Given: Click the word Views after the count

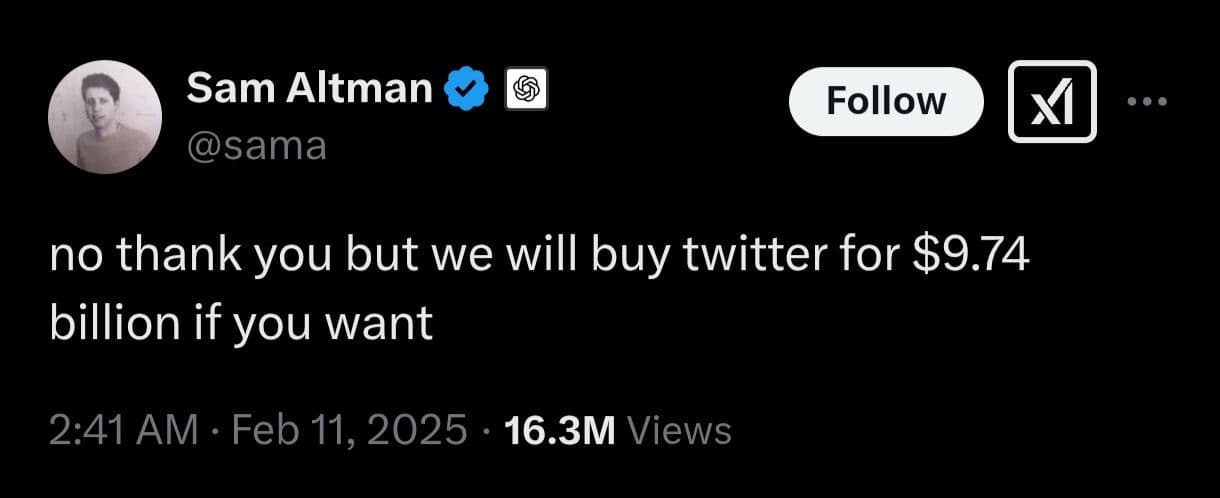Looking at the screenshot, I should point(678,431).
